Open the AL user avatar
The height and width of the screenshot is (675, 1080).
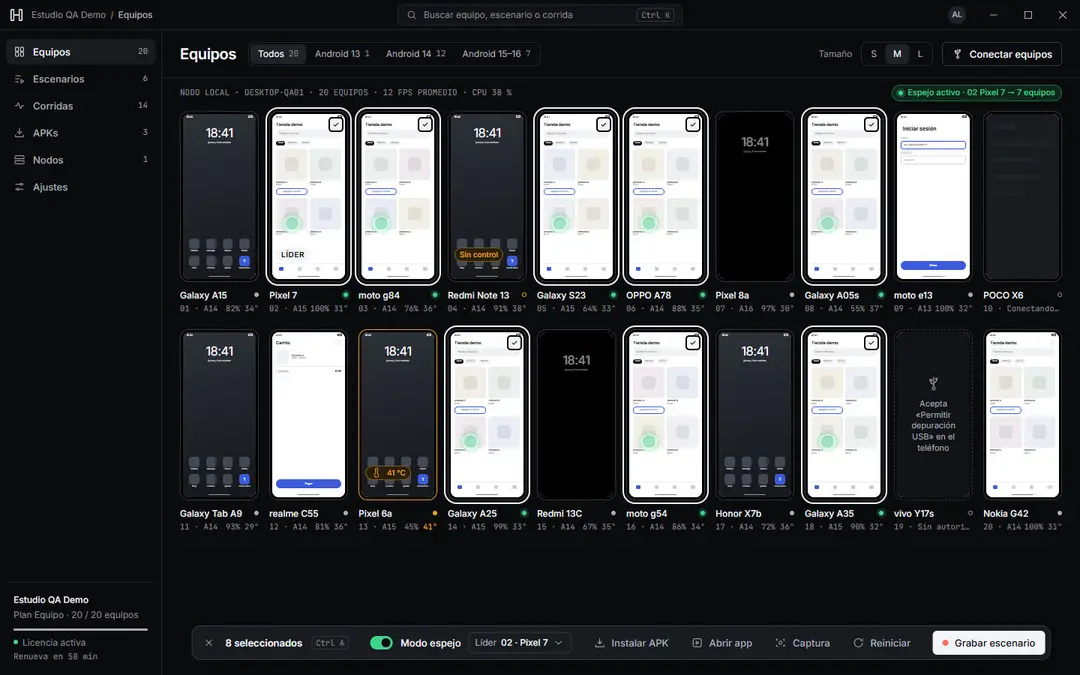click(957, 14)
